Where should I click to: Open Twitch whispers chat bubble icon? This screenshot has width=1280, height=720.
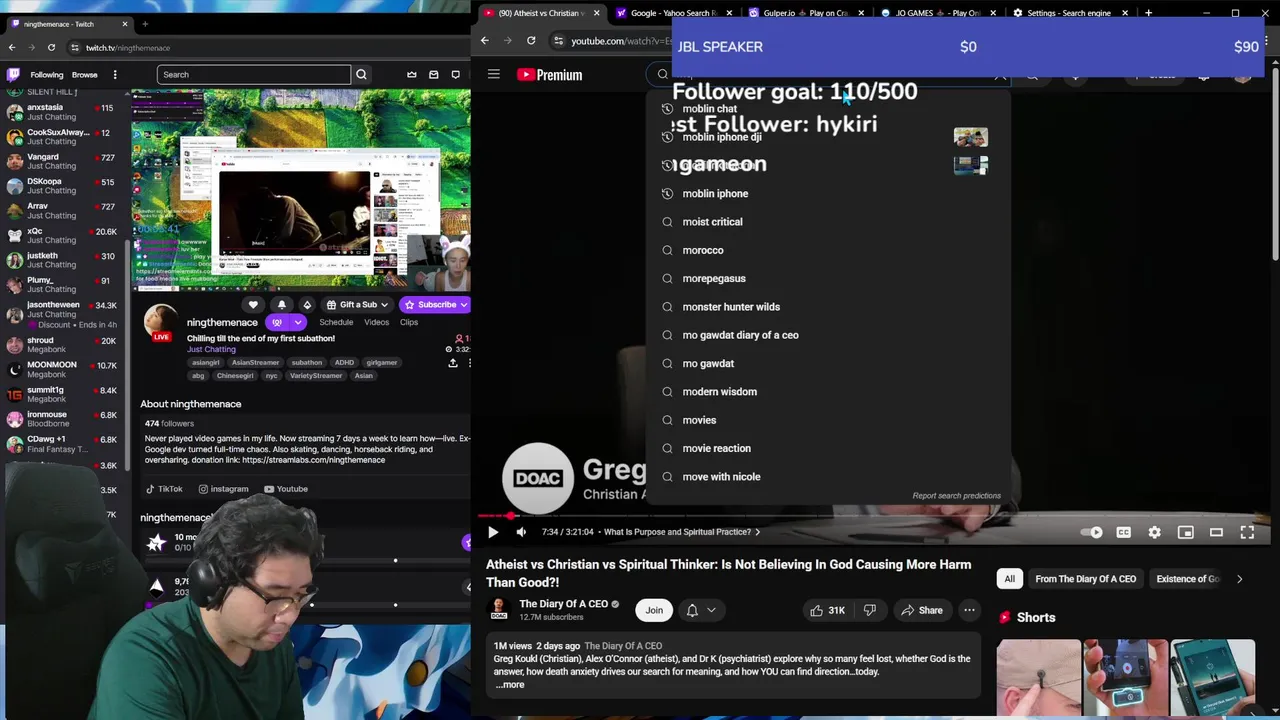456,74
